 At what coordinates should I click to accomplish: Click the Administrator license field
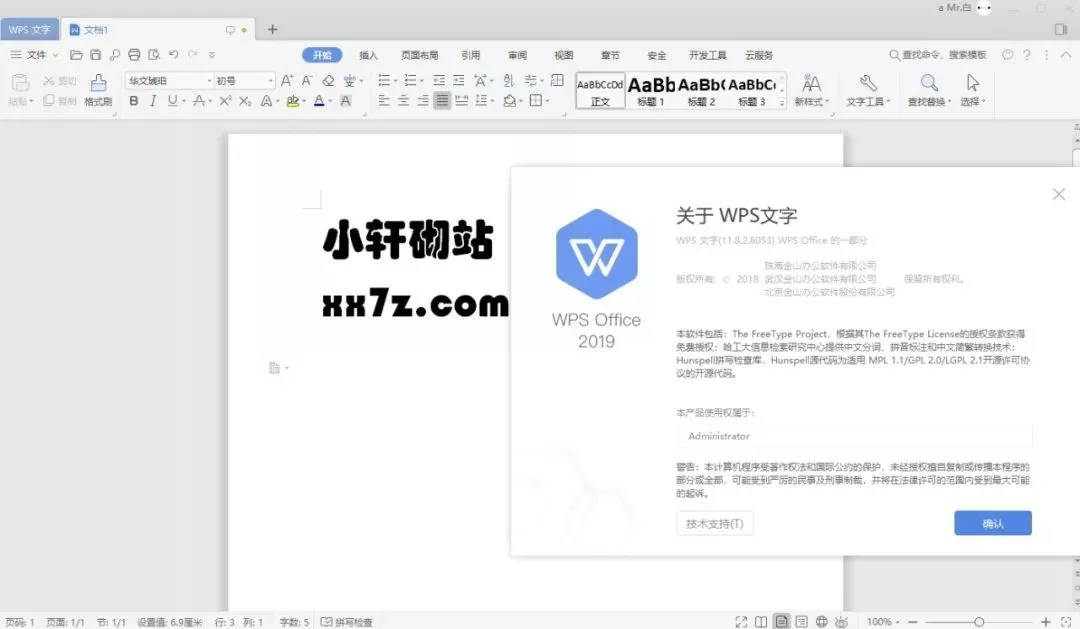854,436
